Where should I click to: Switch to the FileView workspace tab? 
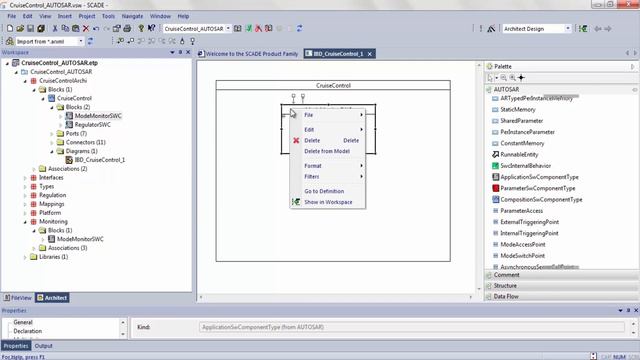[18, 298]
